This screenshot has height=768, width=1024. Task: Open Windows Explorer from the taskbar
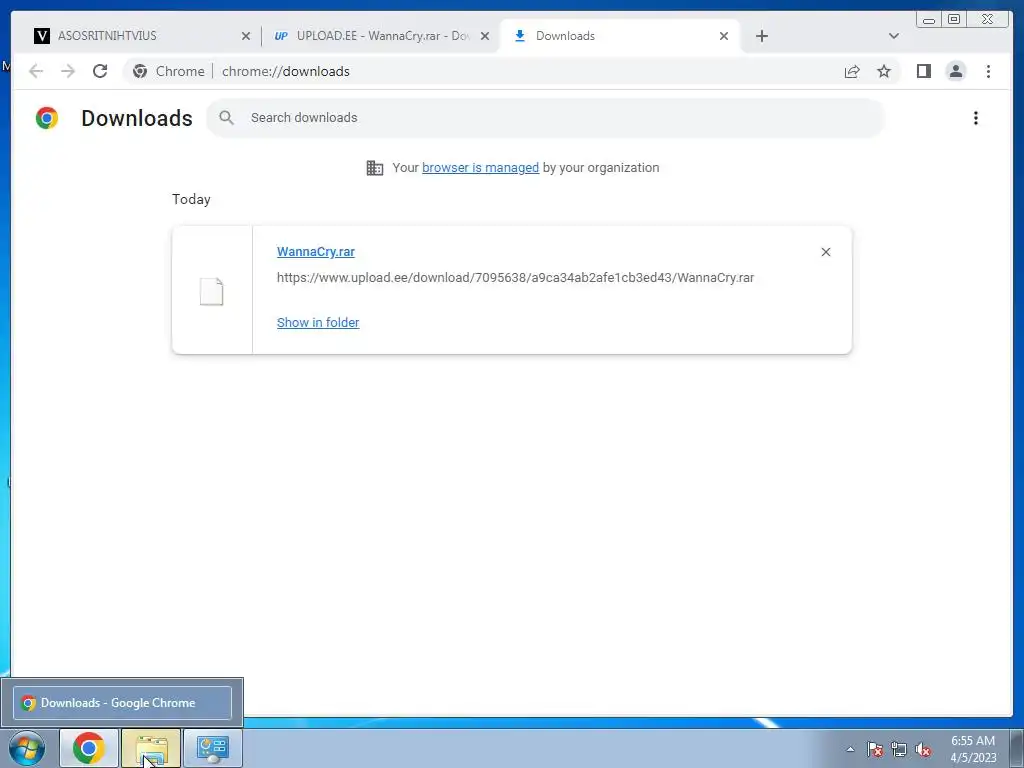point(151,748)
